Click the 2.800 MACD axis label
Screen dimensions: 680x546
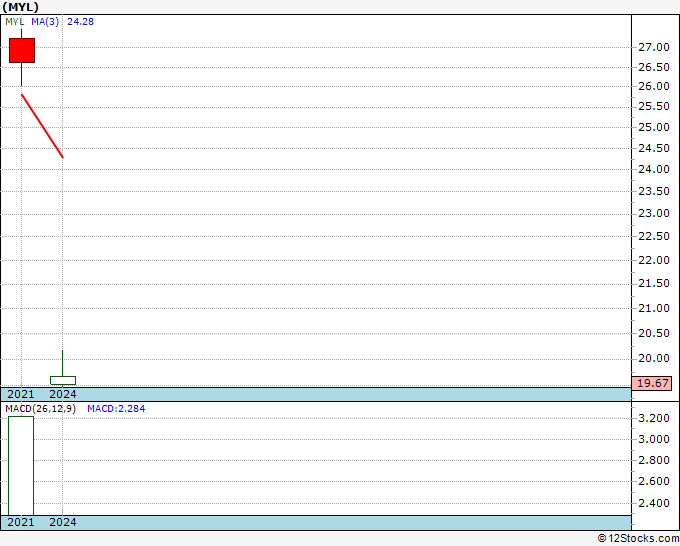[x=654, y=460]
